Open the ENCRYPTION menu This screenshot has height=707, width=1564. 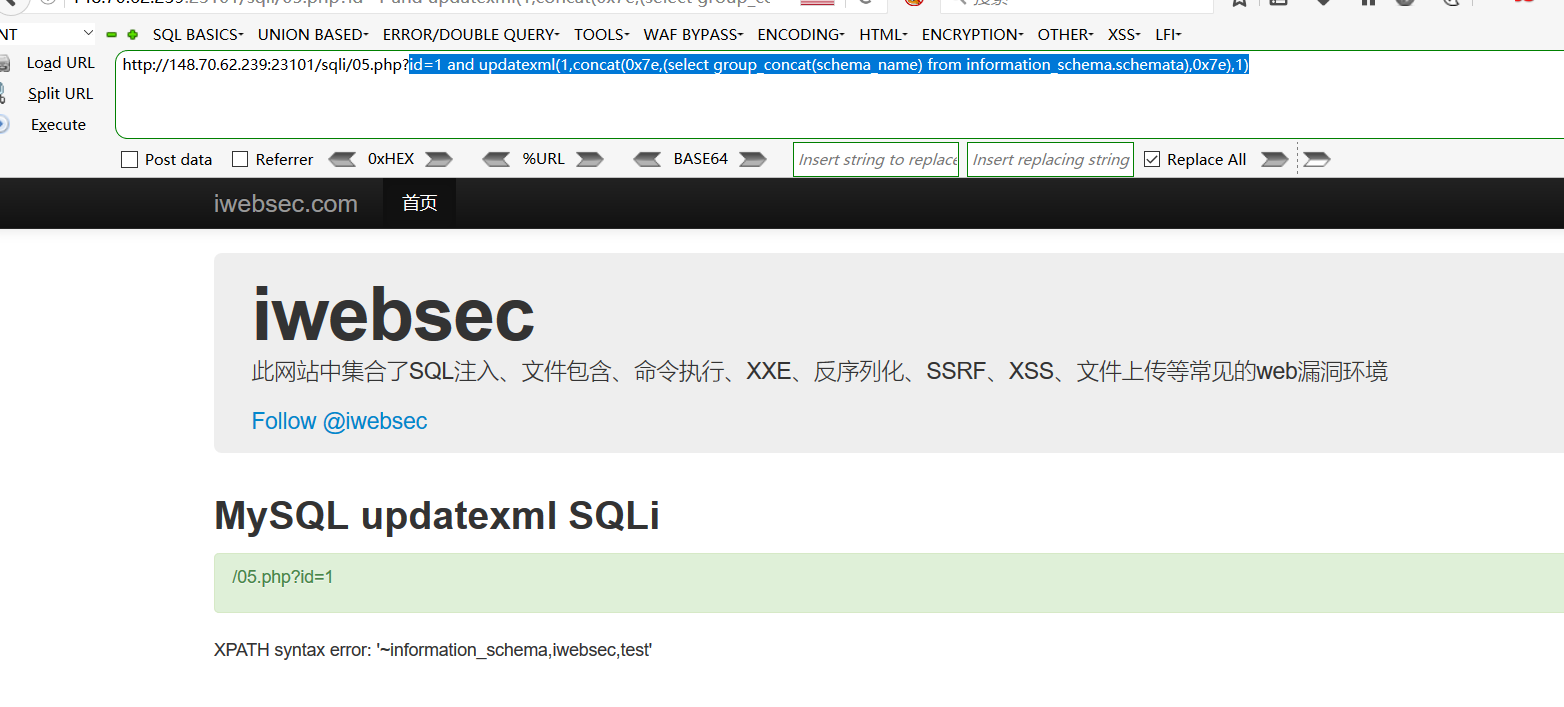click(973, 35)
